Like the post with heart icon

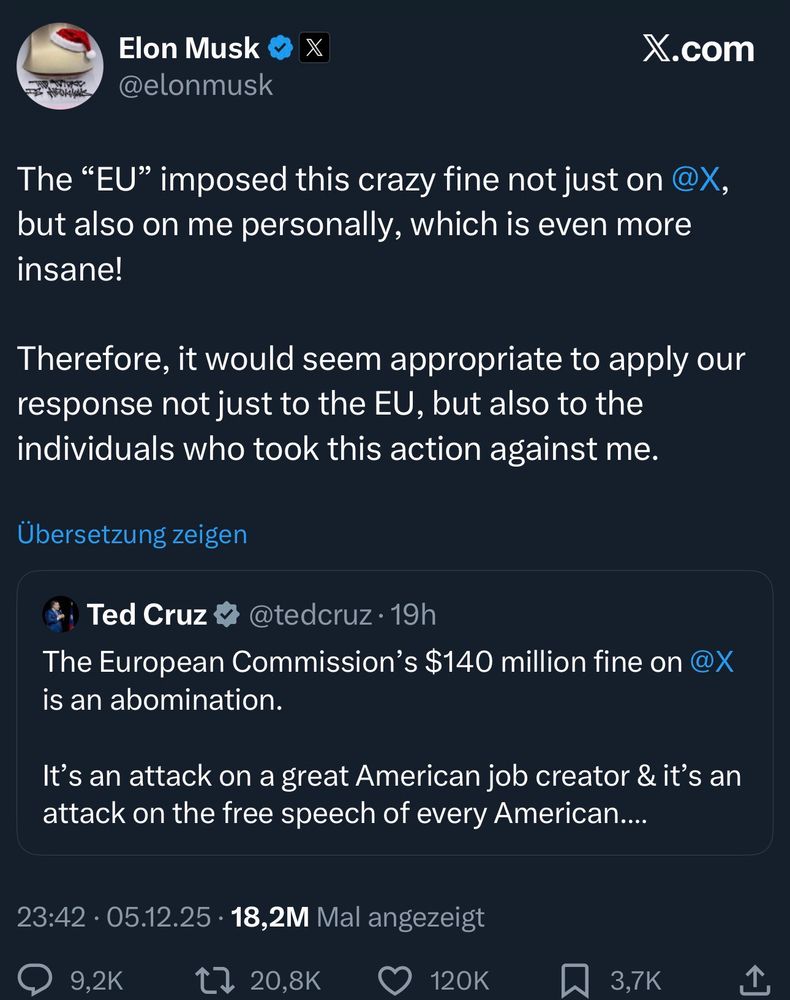pos(397,979)
